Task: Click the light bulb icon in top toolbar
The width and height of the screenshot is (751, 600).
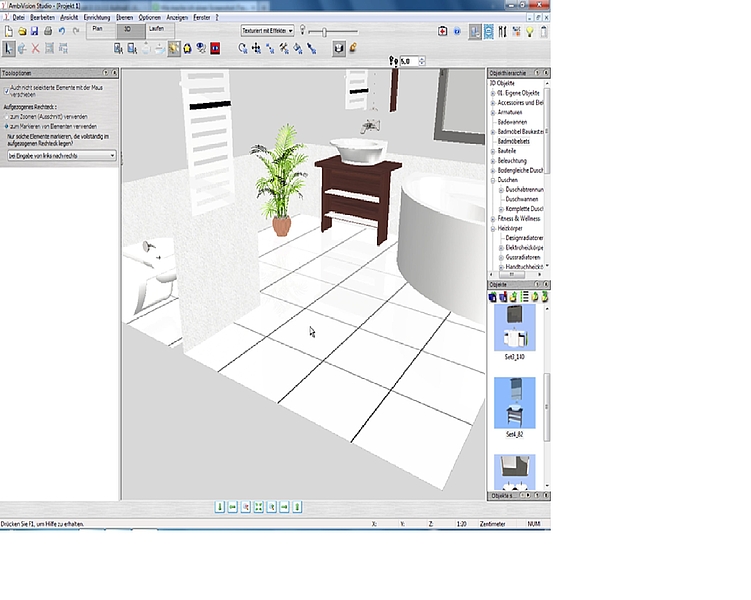Action: pos(530,32)
